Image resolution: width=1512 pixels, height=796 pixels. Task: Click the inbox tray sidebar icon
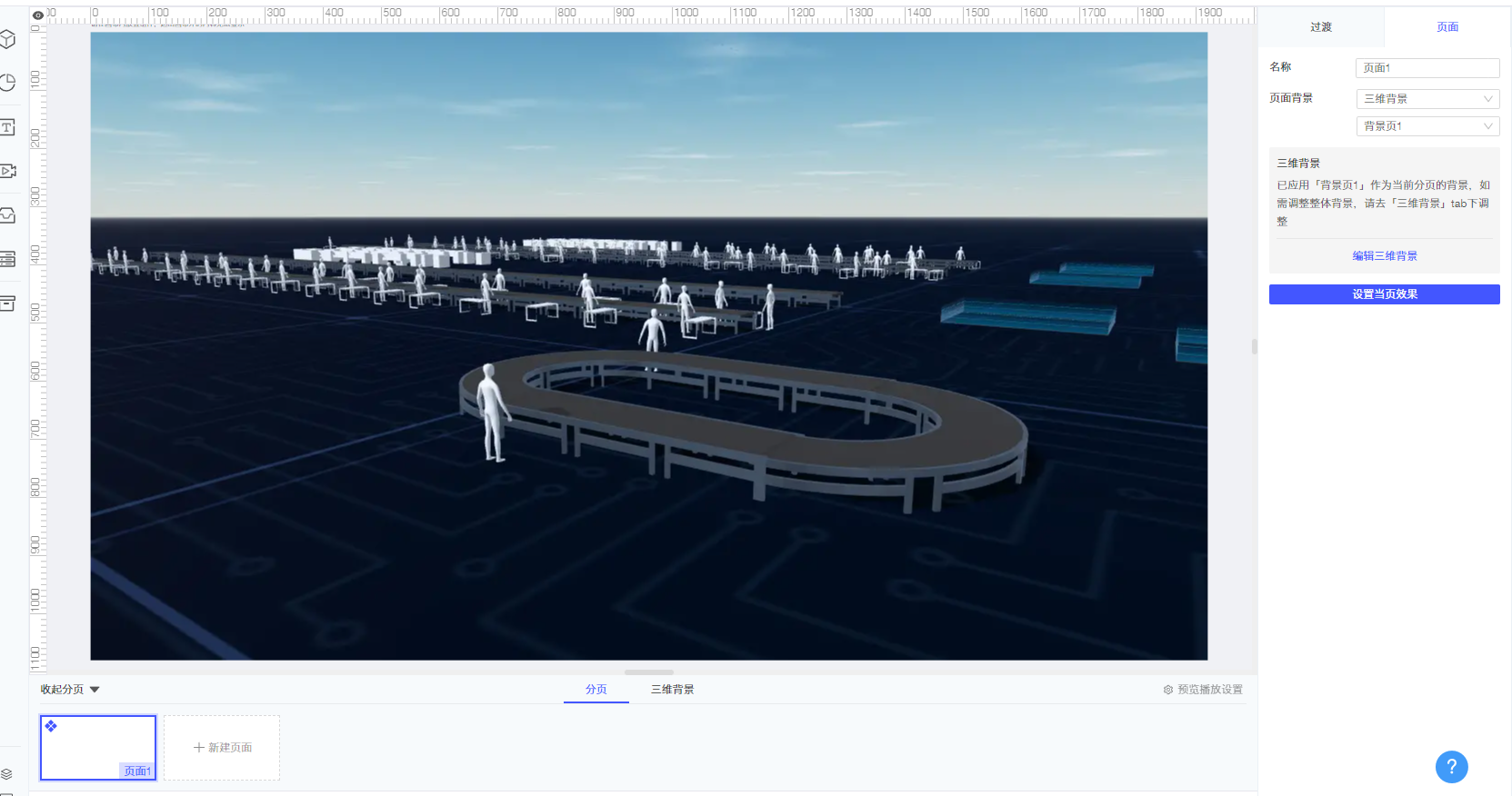pyautogui.click(x=8, y=215)
